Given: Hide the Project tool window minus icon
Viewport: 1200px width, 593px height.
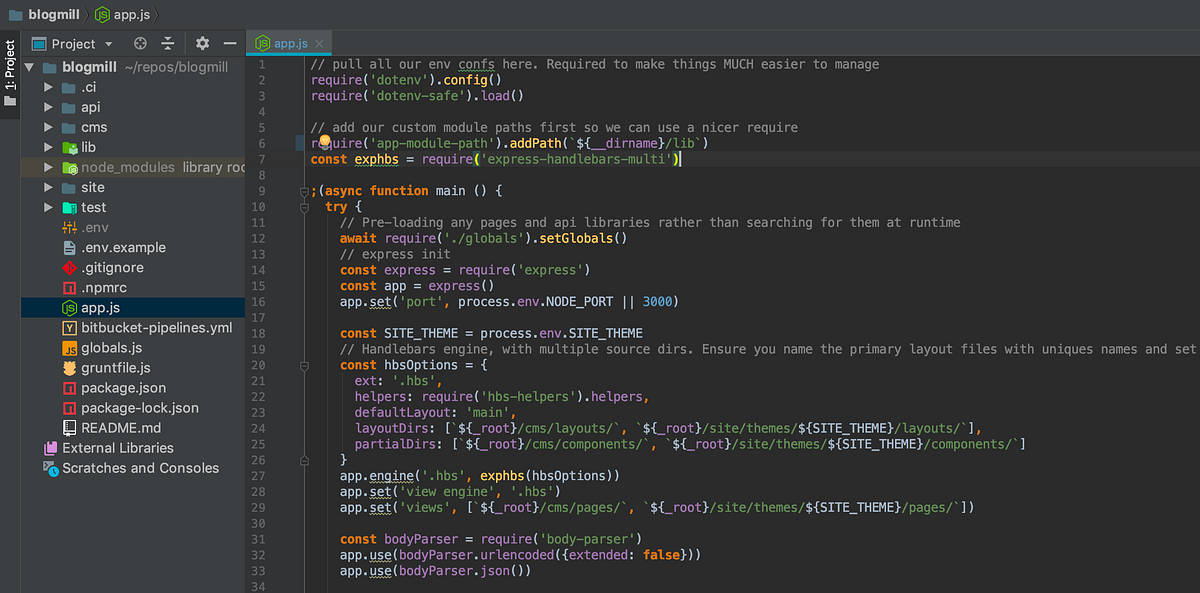Looking at the screenshot, I should tap(230, 43).
